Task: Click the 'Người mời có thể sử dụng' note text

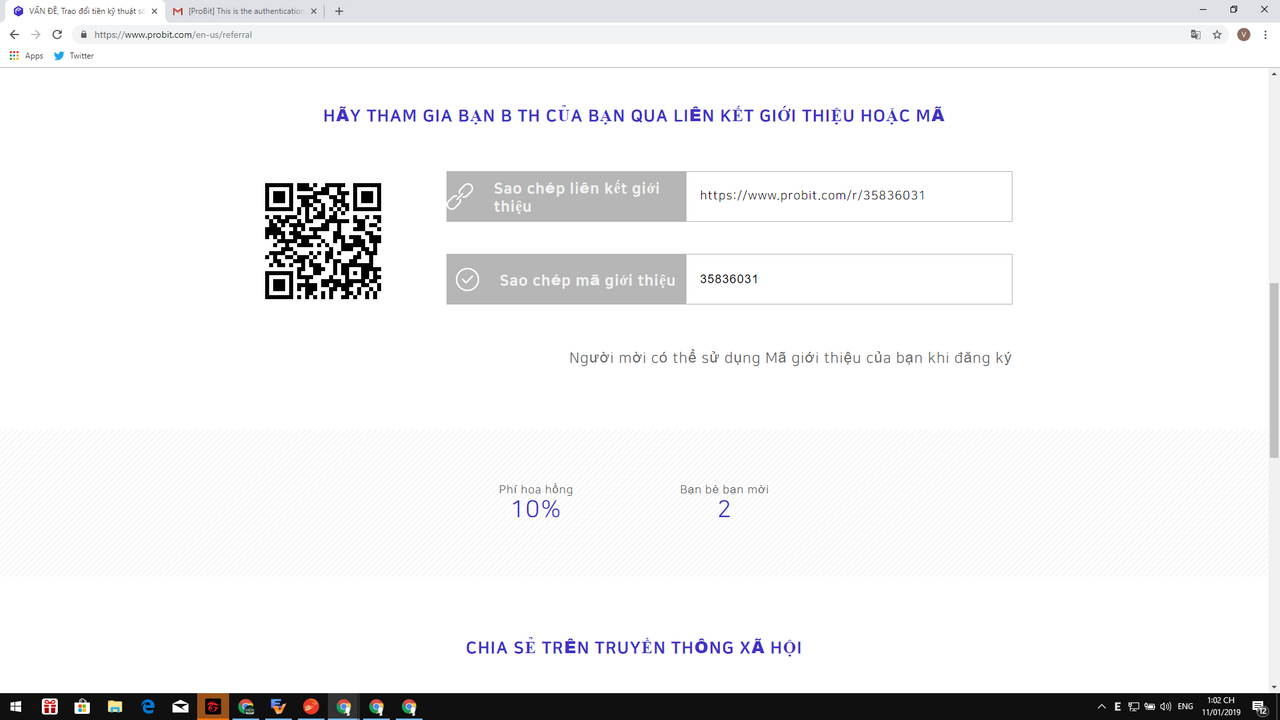Action: pos(790,358)
